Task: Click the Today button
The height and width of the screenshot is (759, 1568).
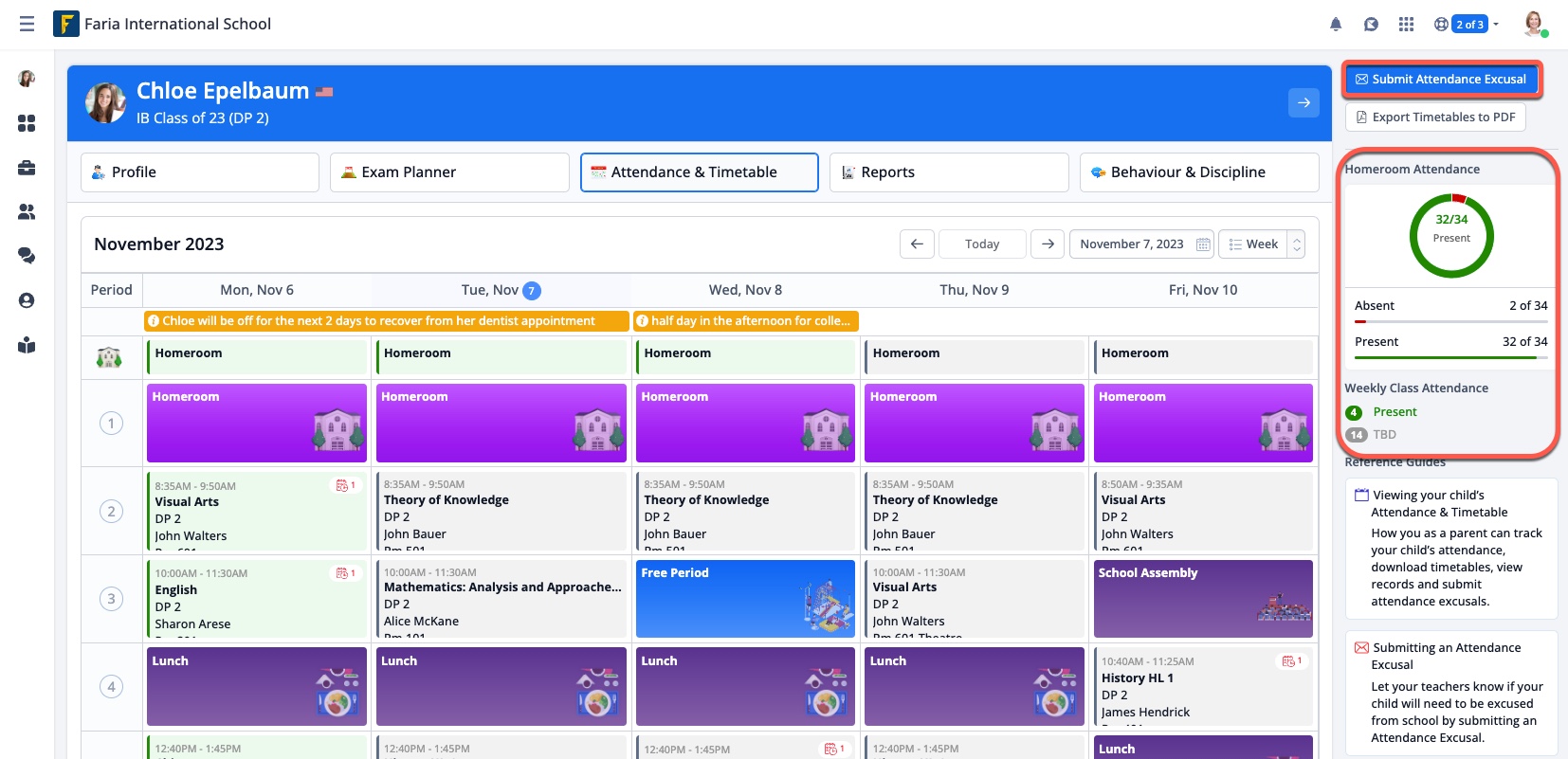Action: (982, 244)
